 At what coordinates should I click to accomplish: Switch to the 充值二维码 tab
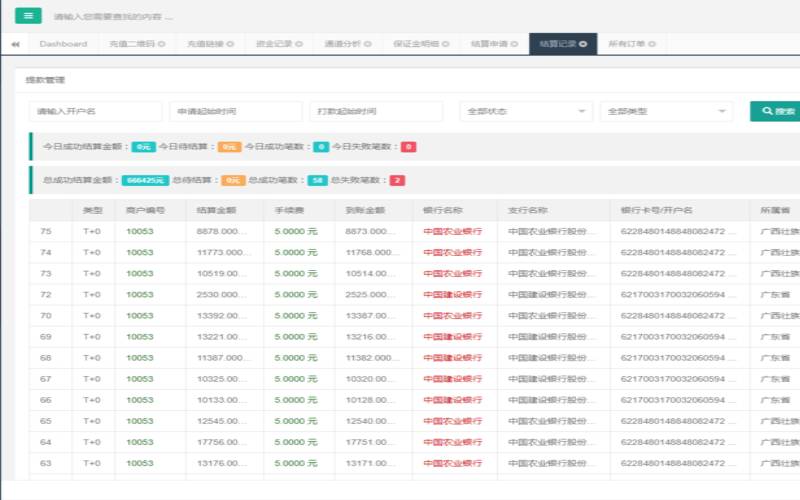pyautogui.click(x=132, y=44)
